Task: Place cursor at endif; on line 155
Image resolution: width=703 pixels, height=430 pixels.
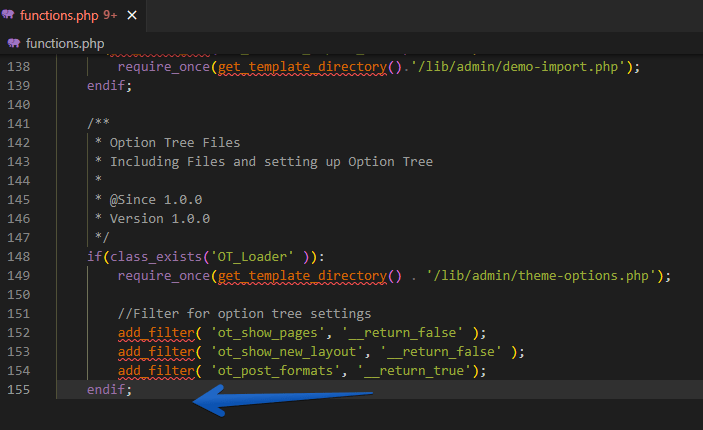Action: tap(109, 389)
